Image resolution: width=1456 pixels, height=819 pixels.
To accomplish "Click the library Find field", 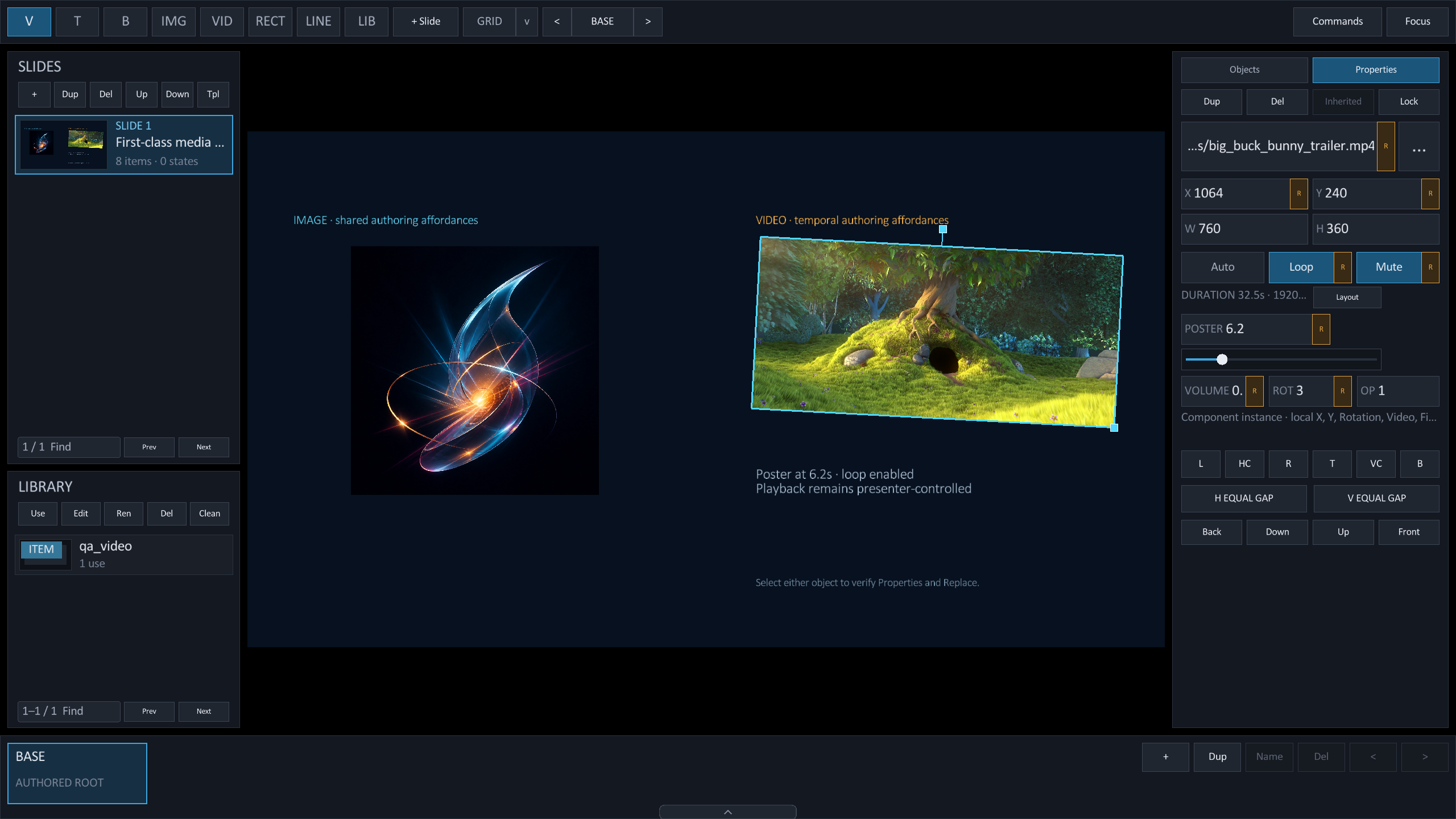I will click(69, 712).
